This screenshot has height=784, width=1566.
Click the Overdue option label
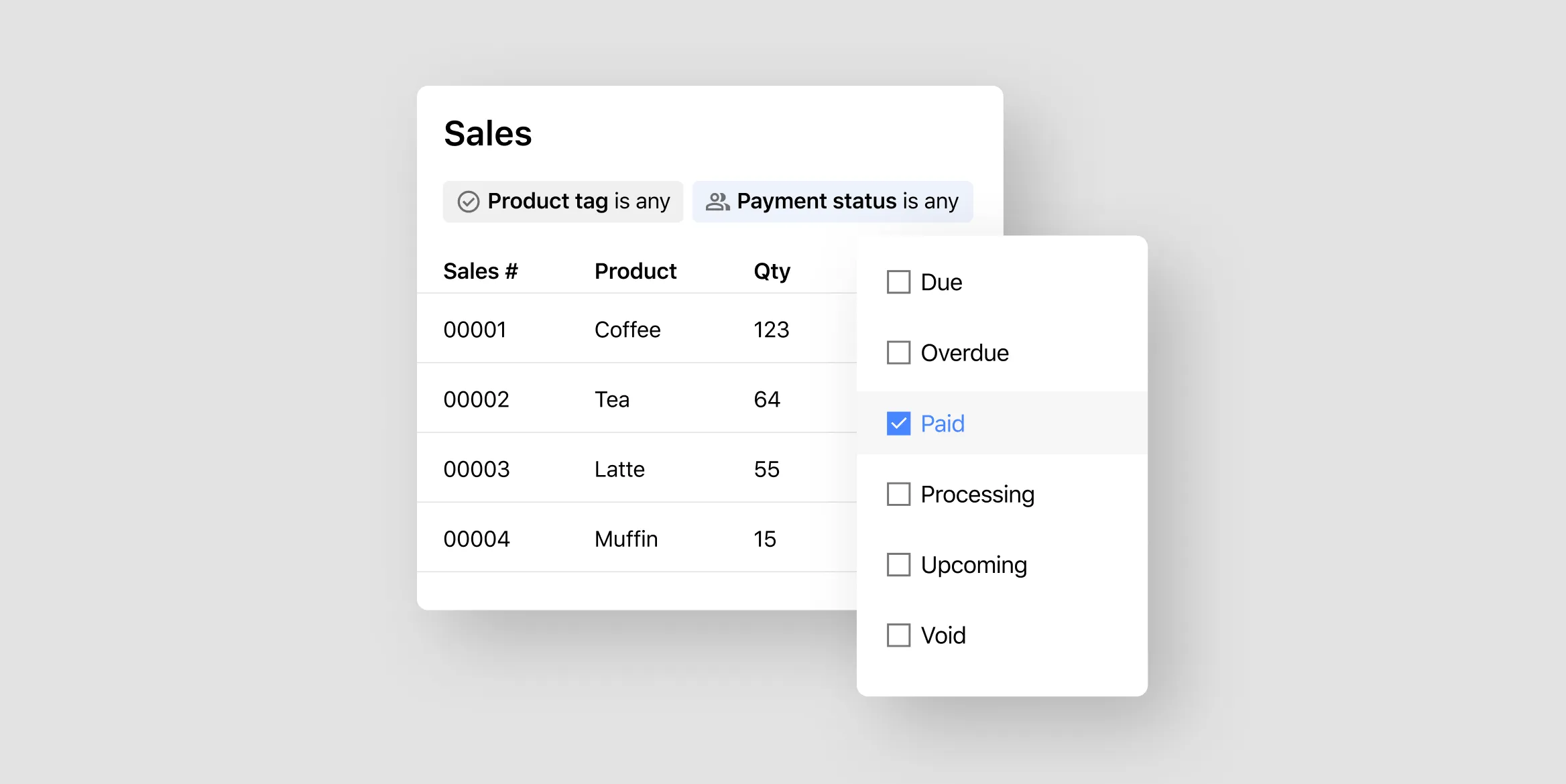(x=964, y=352)
